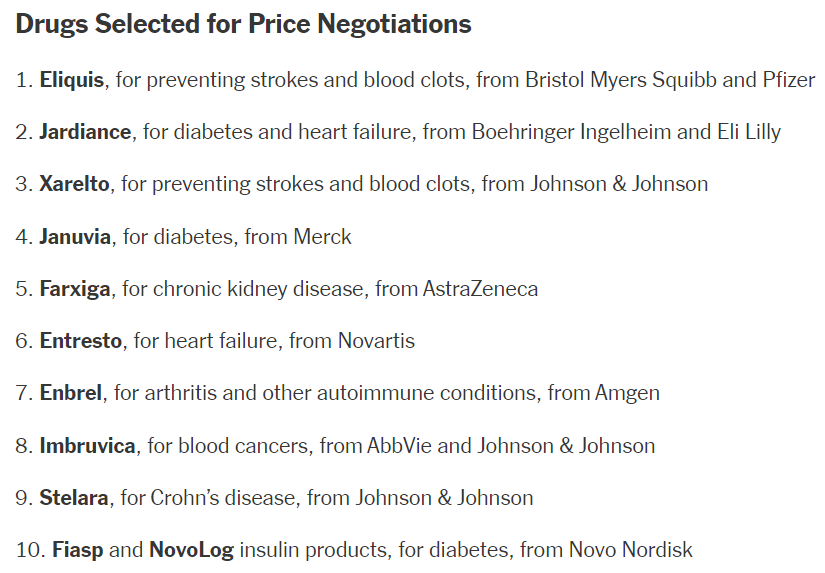
Task: Click the bold text Januvia
Action: [x=75, y=237]
